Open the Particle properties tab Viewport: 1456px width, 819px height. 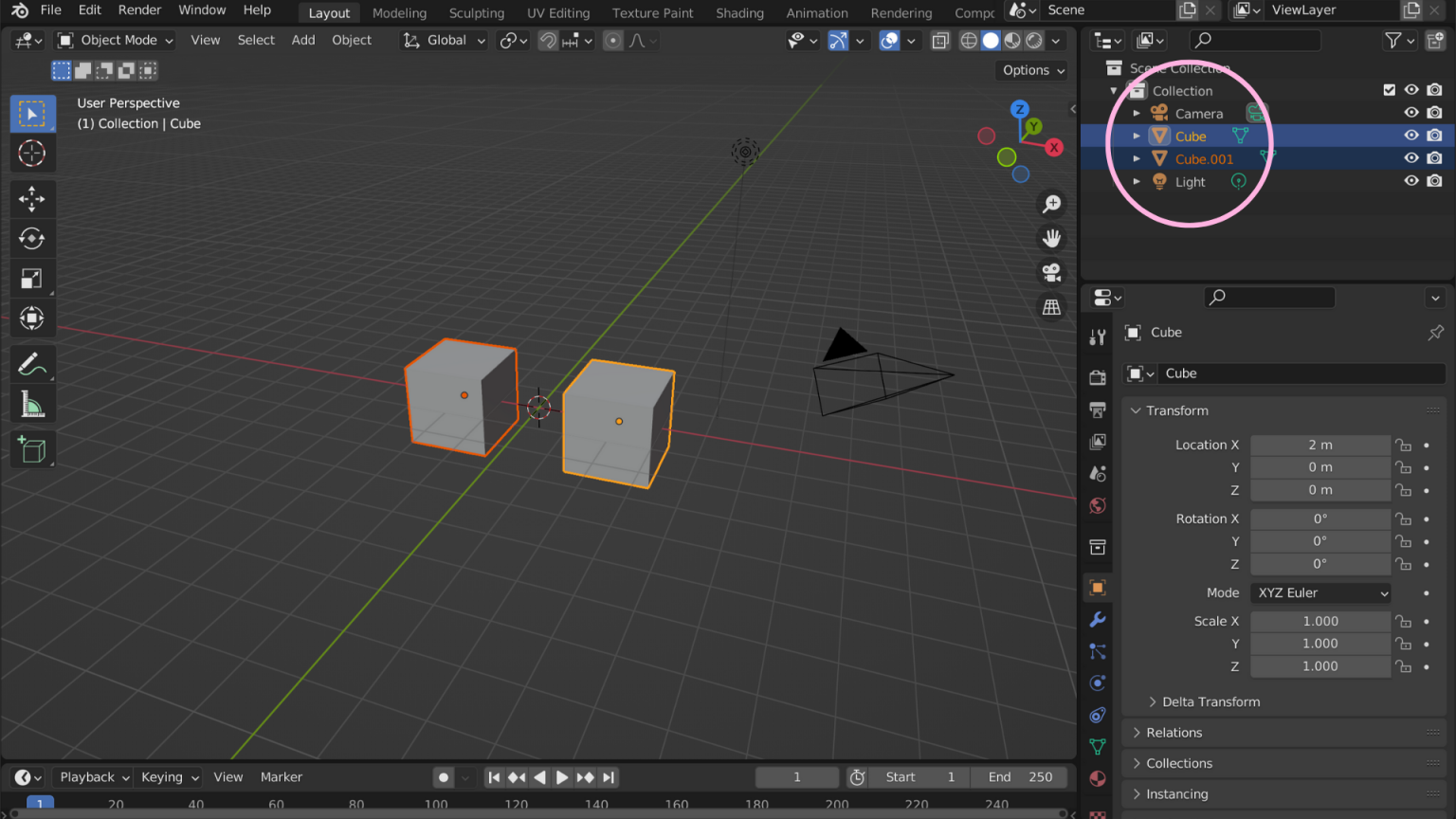click(x=1097, y=651)
